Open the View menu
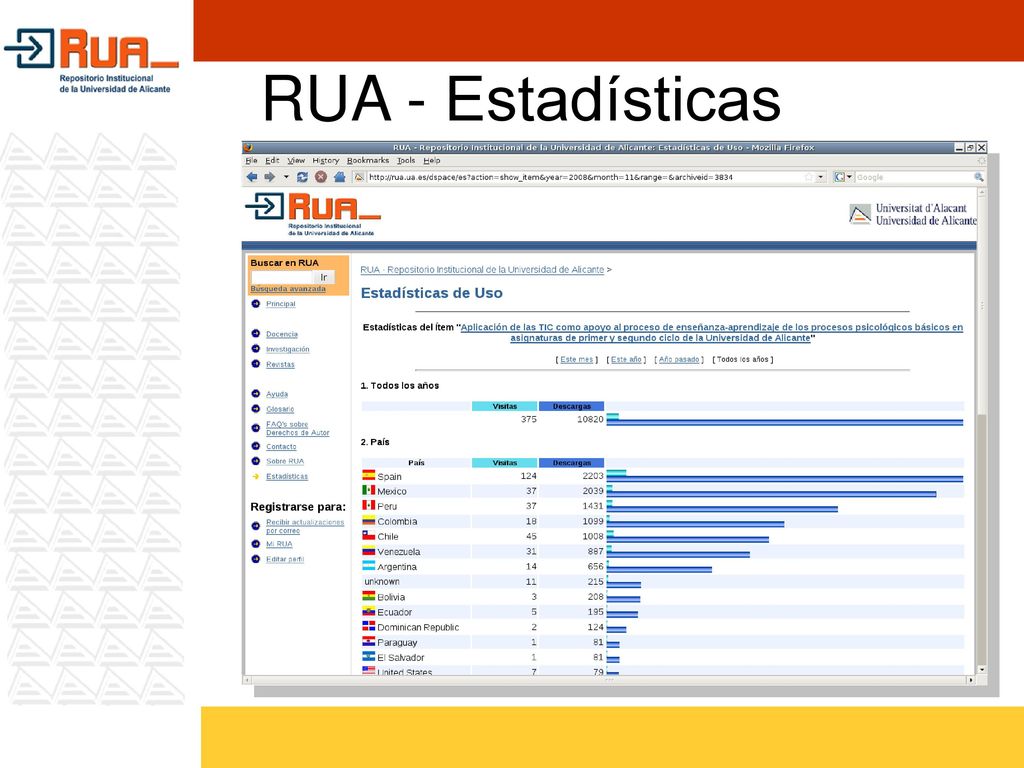Viewport: 1024px width, 768px height. 296,161
